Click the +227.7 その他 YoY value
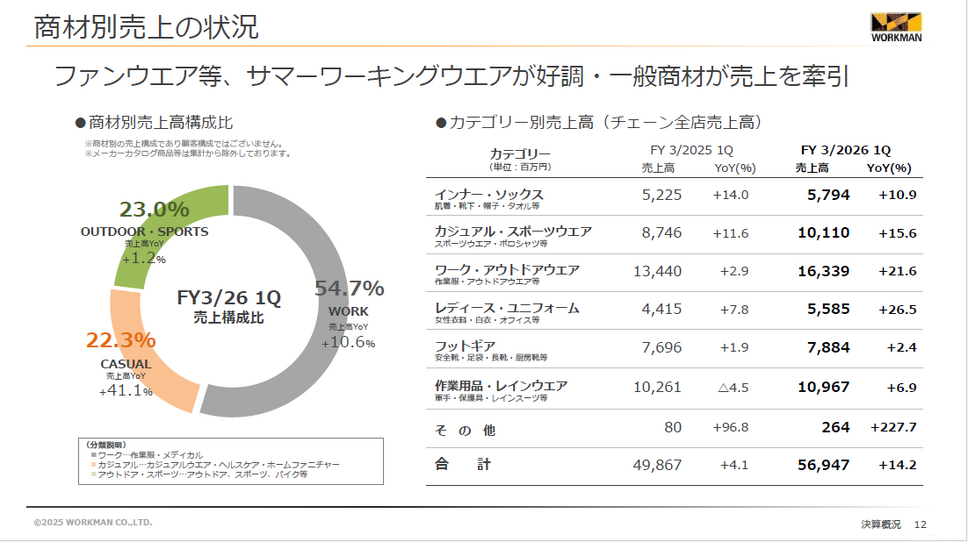The width and height of the screenshot is (968, 542). pos(893,427)
